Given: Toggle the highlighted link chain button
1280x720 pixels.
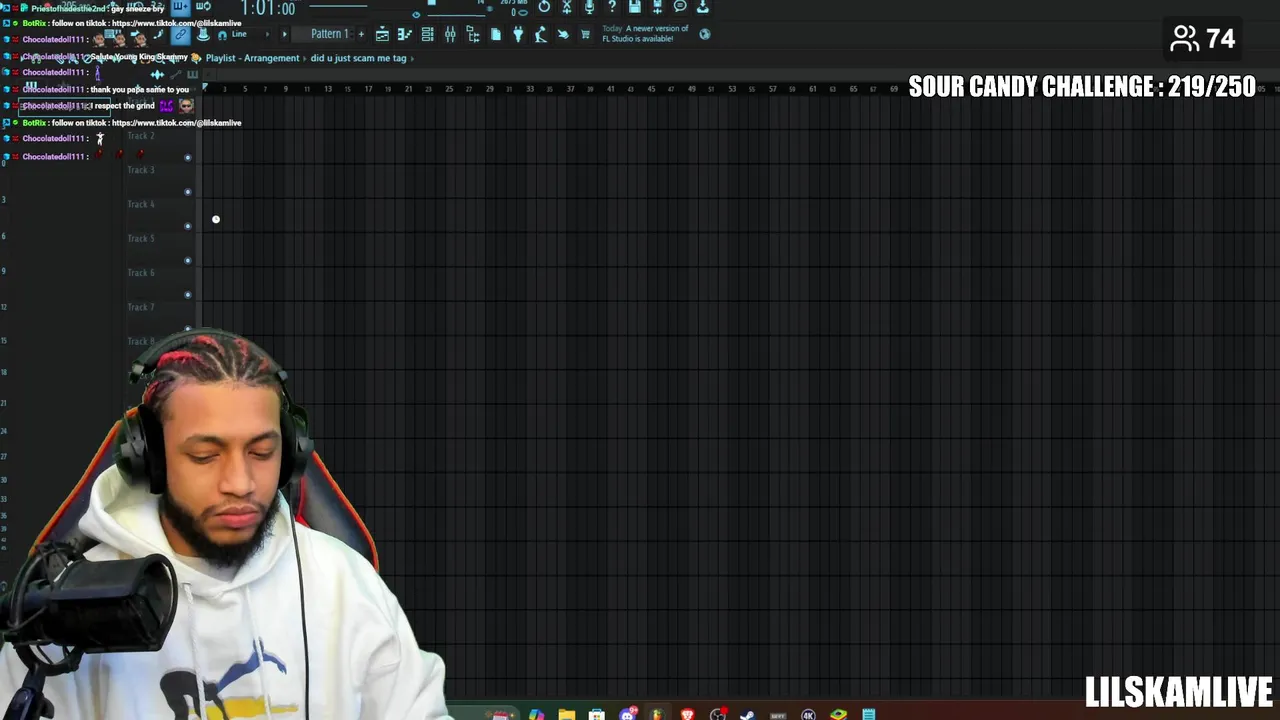Looking at the screenshot, I should (180, 34).
